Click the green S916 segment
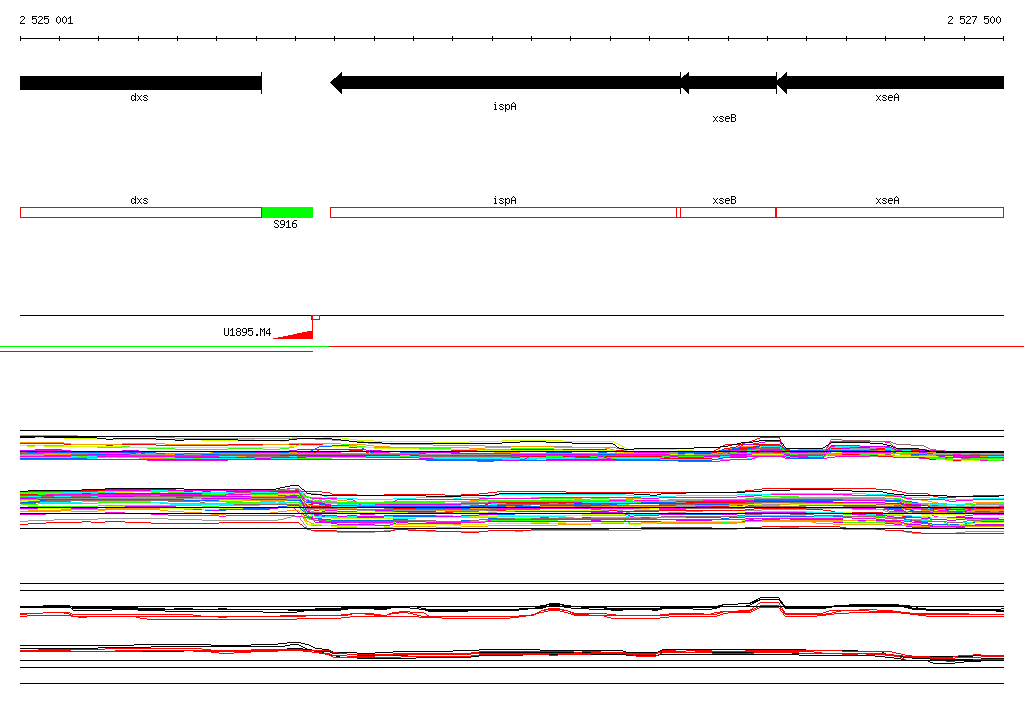1024x714 pixels. pos(287,212)
